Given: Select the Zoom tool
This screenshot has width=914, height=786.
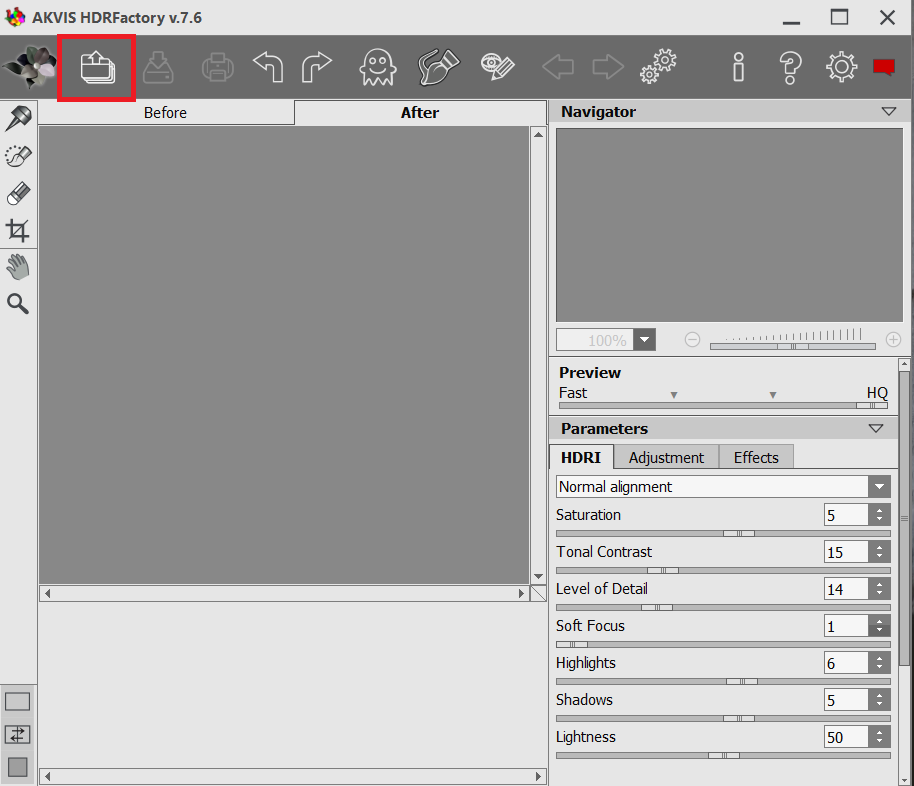Looking at the screenshot, I should point(18,303).
